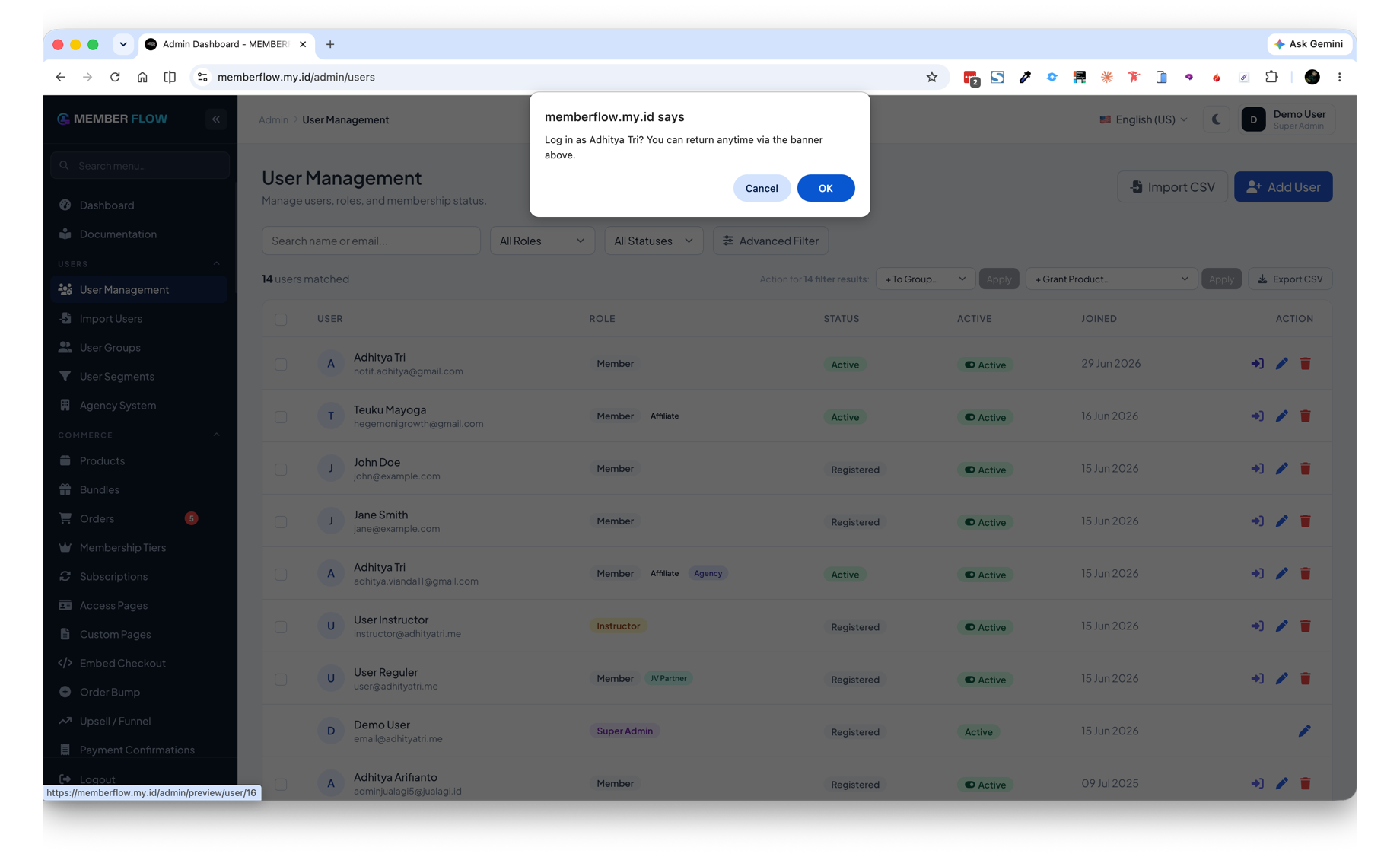Focus Search name or email field
The width and height of the screenshot is (1400, 857).
coord(371,241)
